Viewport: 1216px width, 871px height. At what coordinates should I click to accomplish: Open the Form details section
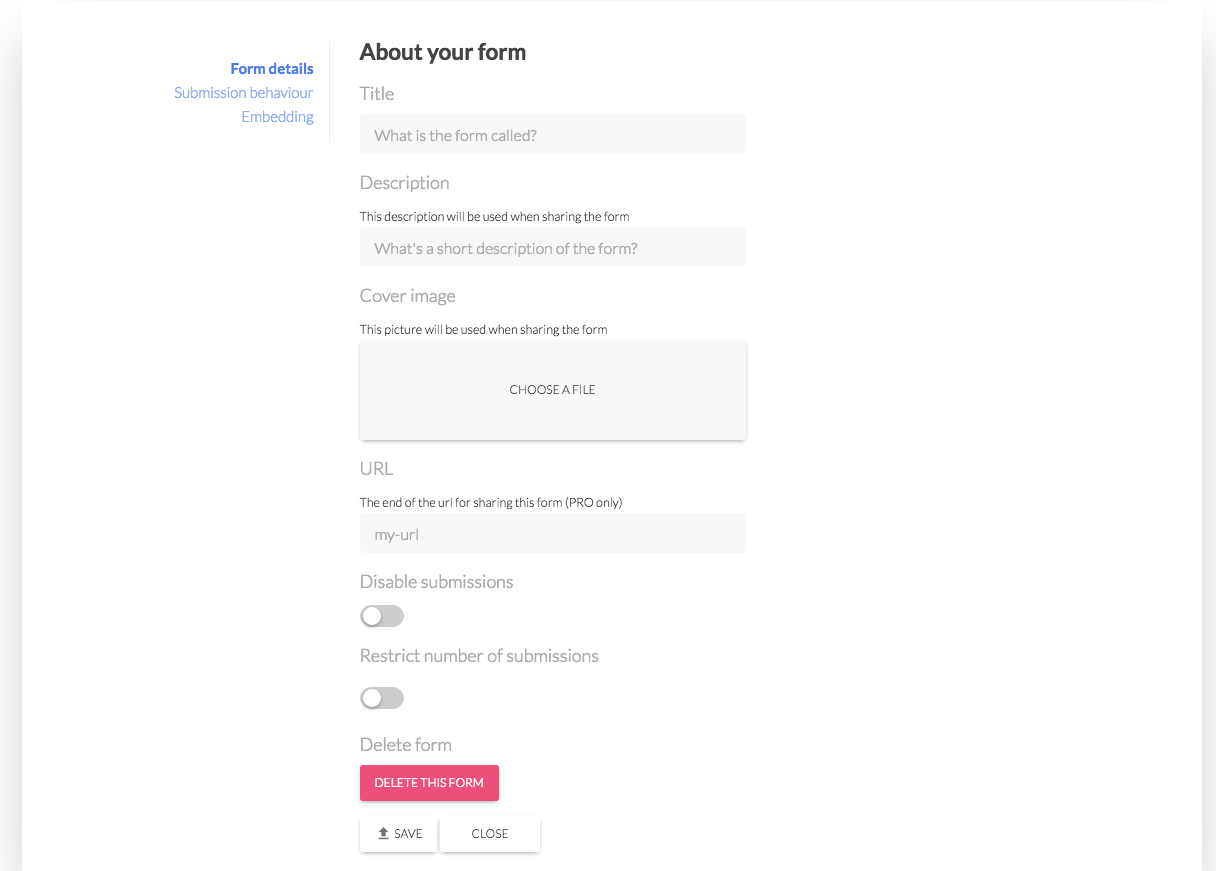point(272,69)
